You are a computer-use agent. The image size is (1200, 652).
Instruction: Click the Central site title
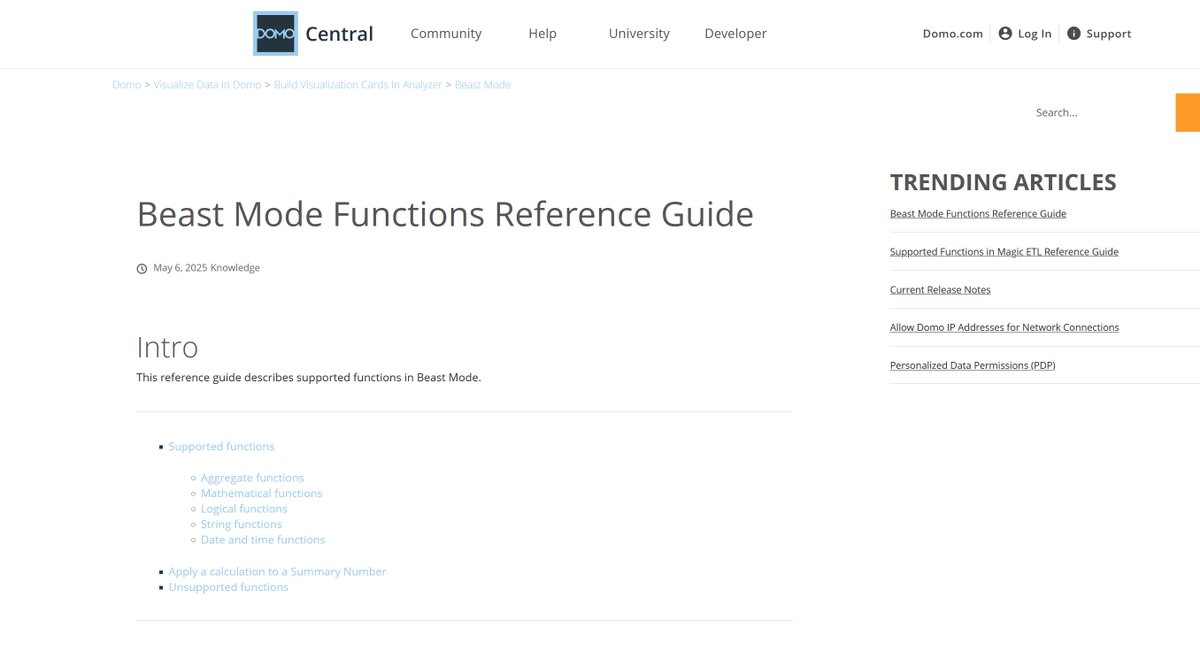339,34
